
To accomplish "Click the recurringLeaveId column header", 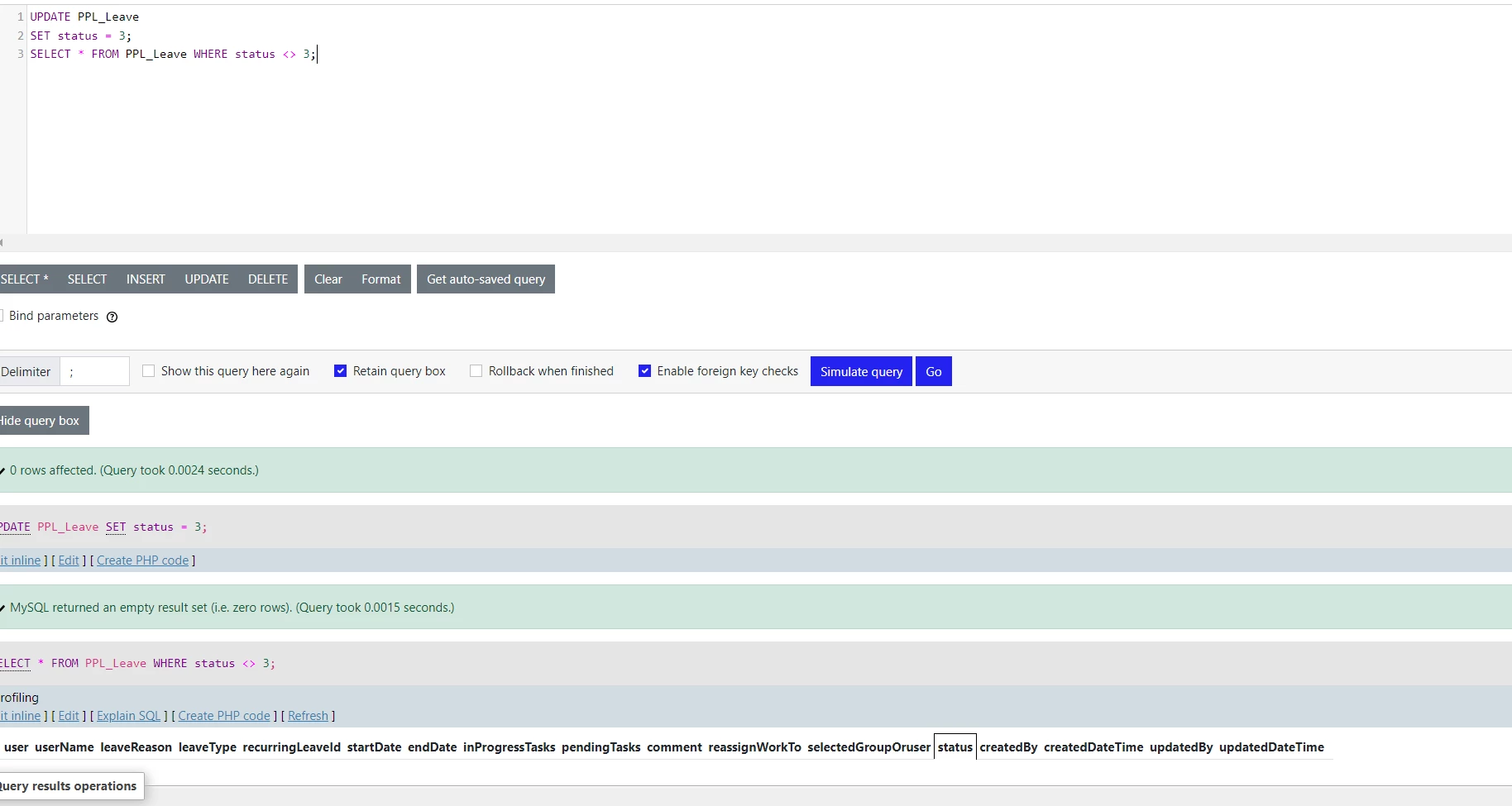I will tap(292, 747).
